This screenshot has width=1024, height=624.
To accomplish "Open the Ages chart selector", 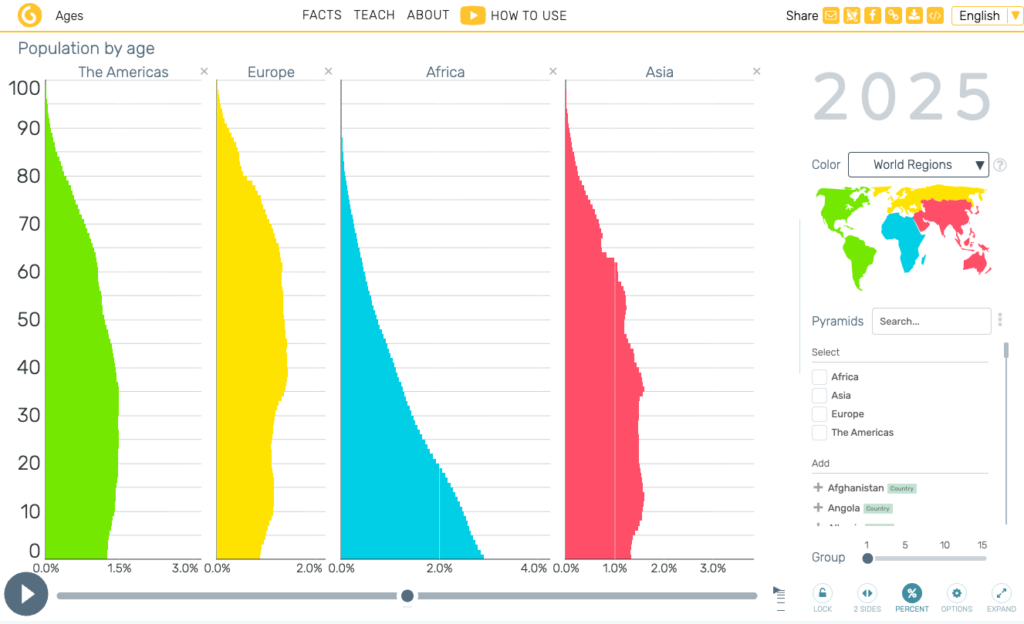I will (69, 16).
